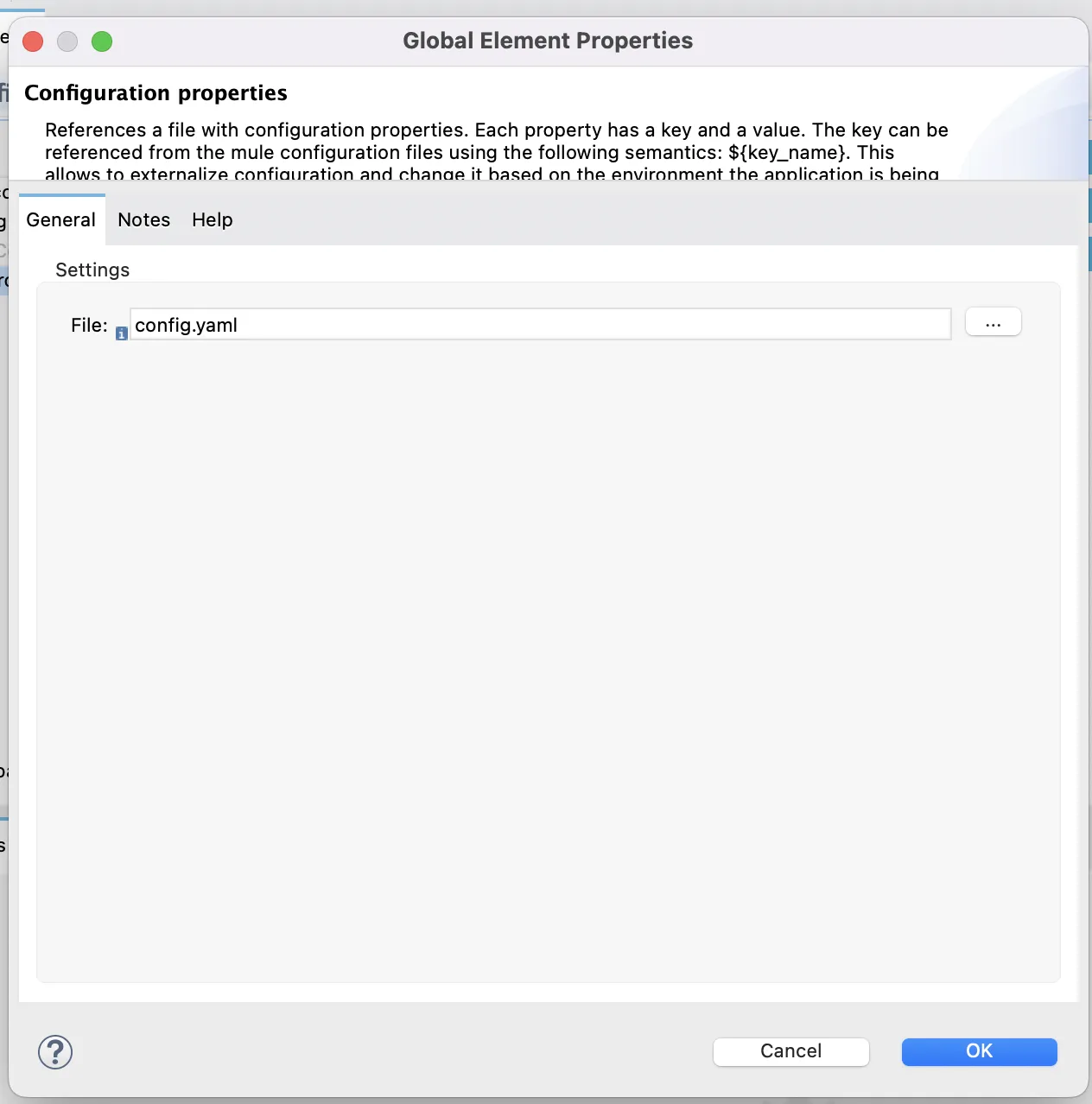Click the Global Element Properties title bar

[548, 41]
